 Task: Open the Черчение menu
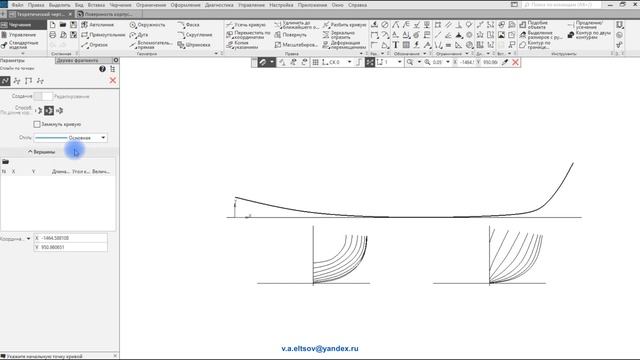coord(120,5)
